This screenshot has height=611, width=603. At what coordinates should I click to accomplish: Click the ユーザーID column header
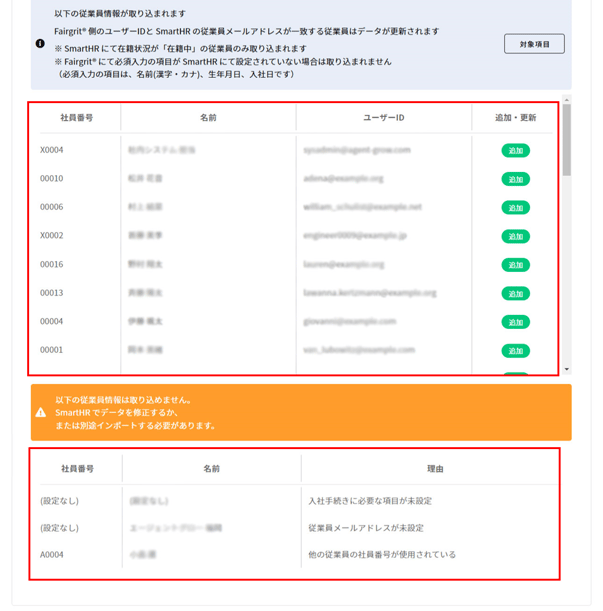383,118
